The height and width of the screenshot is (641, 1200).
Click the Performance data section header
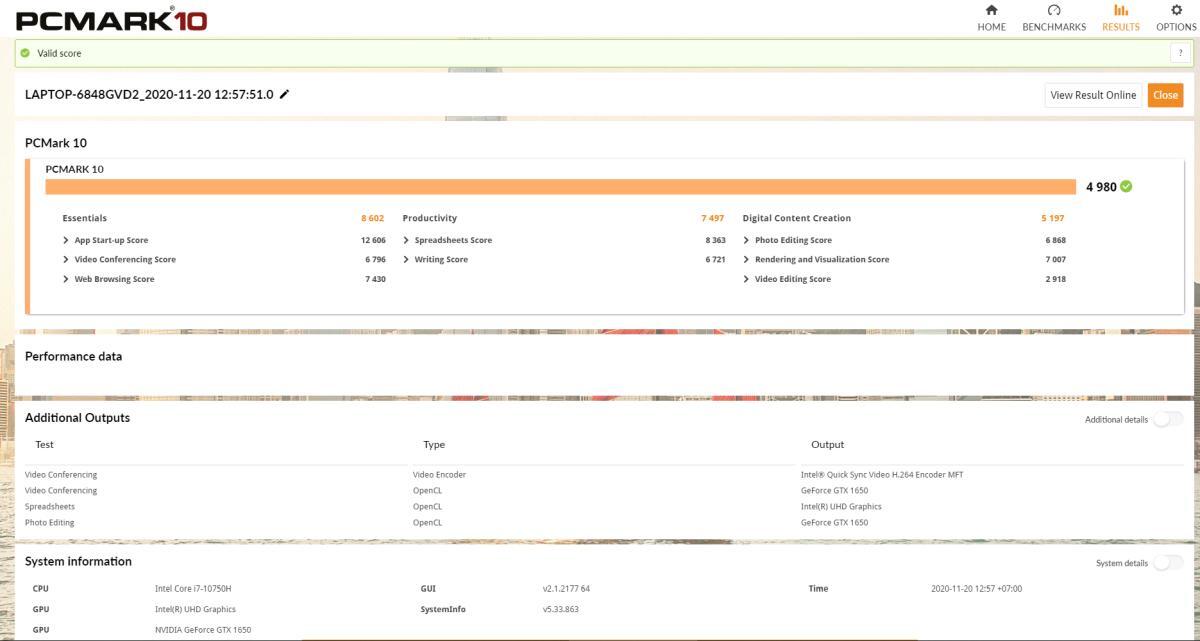[x=74, y=356]
